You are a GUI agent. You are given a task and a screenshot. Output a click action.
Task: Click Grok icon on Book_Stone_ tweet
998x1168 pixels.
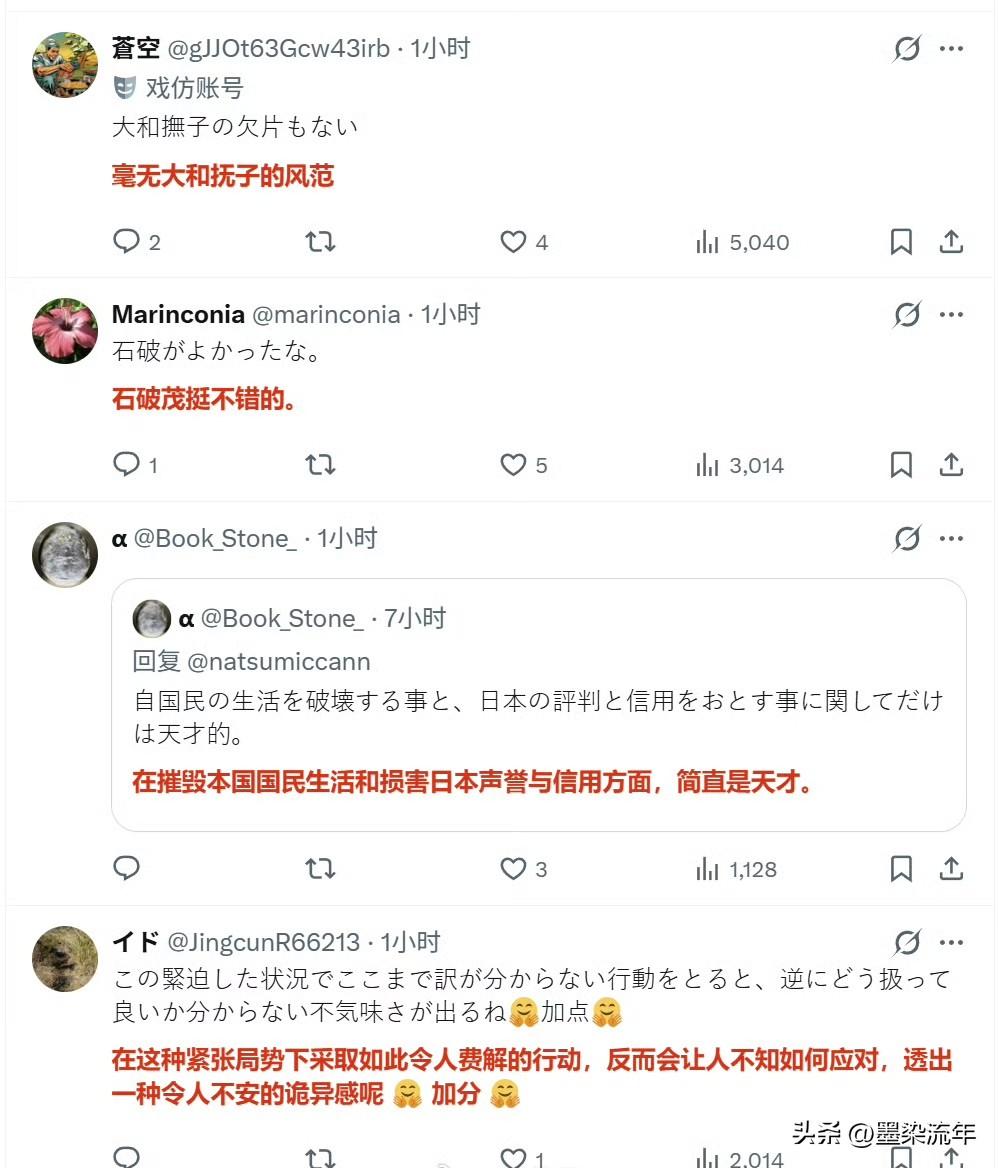click(x=907, y=538)
